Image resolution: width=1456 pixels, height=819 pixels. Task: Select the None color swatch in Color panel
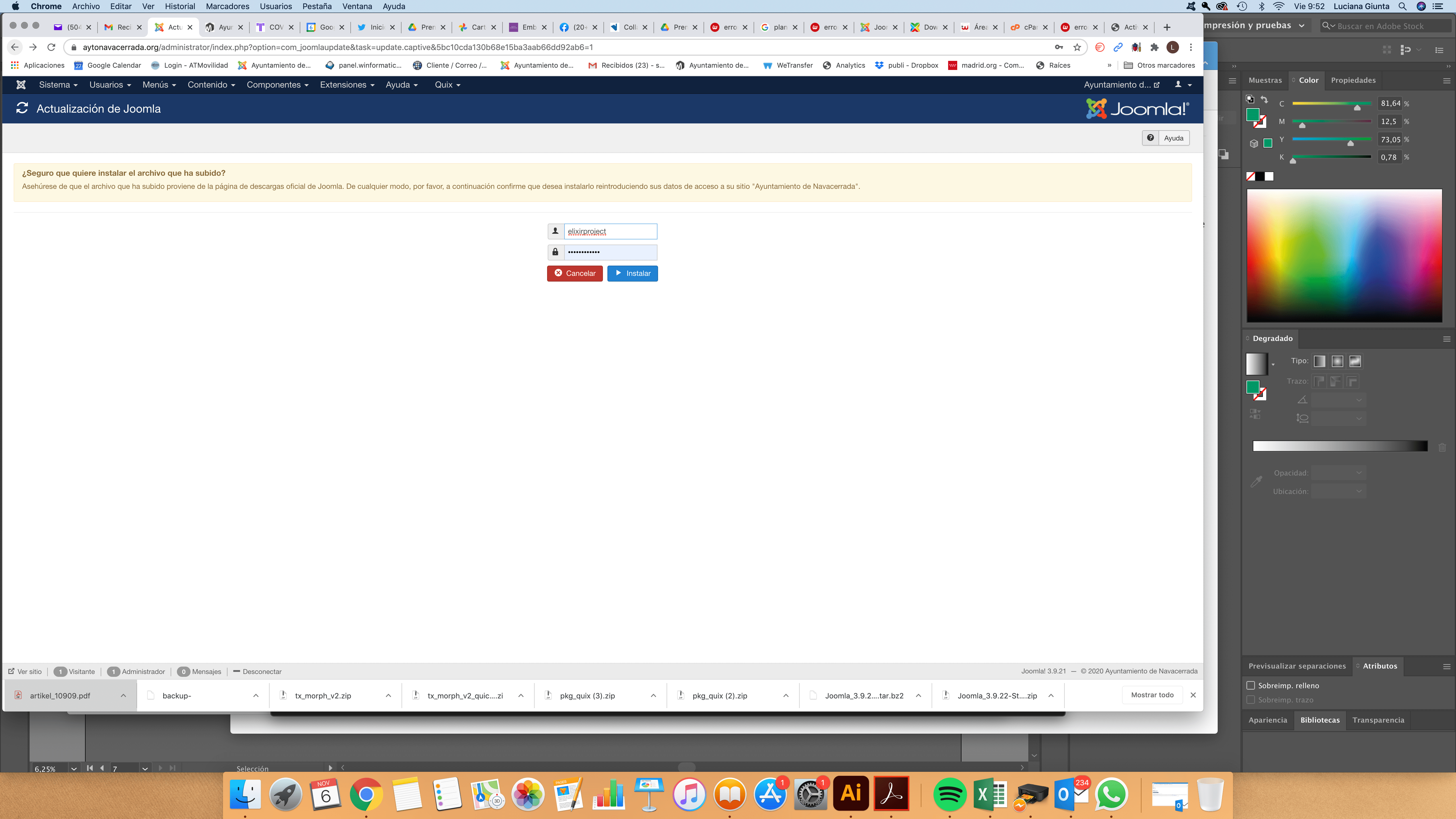(1250, 177)
